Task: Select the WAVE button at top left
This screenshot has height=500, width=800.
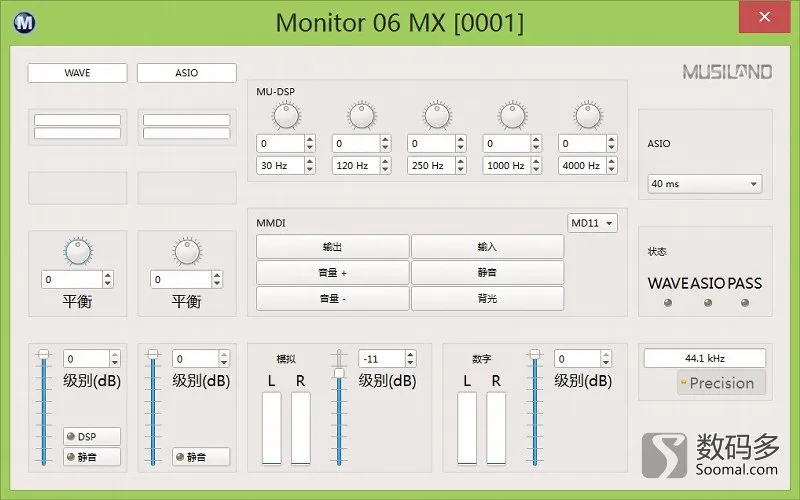Action: click(x=78, y=73)
